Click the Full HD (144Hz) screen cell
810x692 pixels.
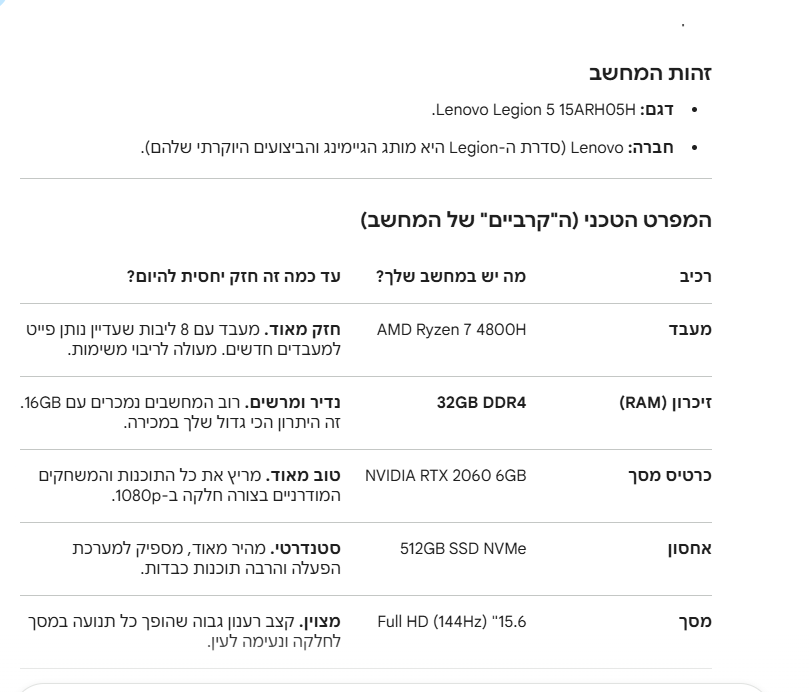click(x=451, y=622)
